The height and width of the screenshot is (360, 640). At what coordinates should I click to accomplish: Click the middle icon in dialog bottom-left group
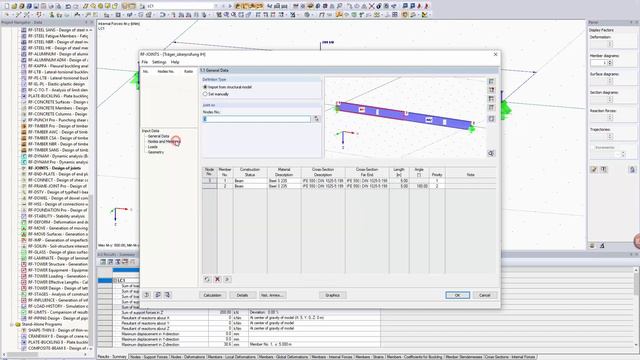[x=158, y=295]
